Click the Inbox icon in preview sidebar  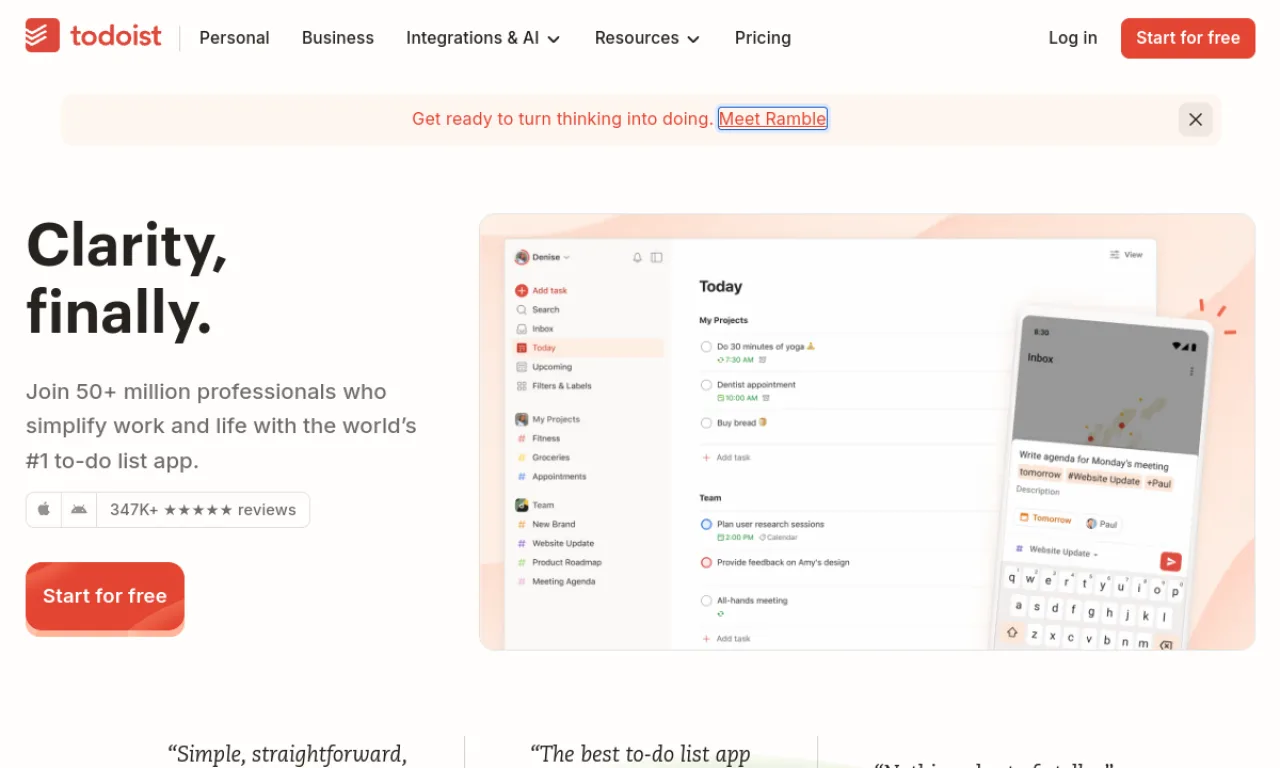coord(521,329)
